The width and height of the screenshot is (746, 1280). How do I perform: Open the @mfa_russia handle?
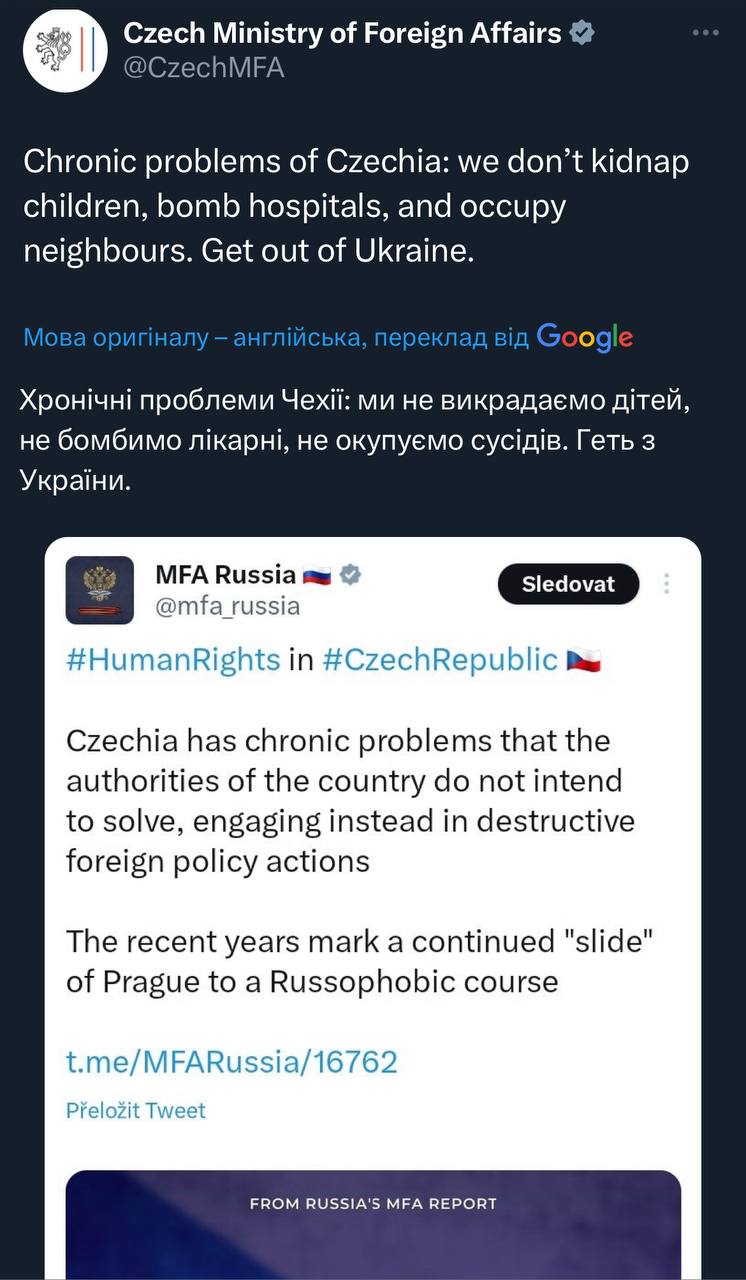(227, 605)
